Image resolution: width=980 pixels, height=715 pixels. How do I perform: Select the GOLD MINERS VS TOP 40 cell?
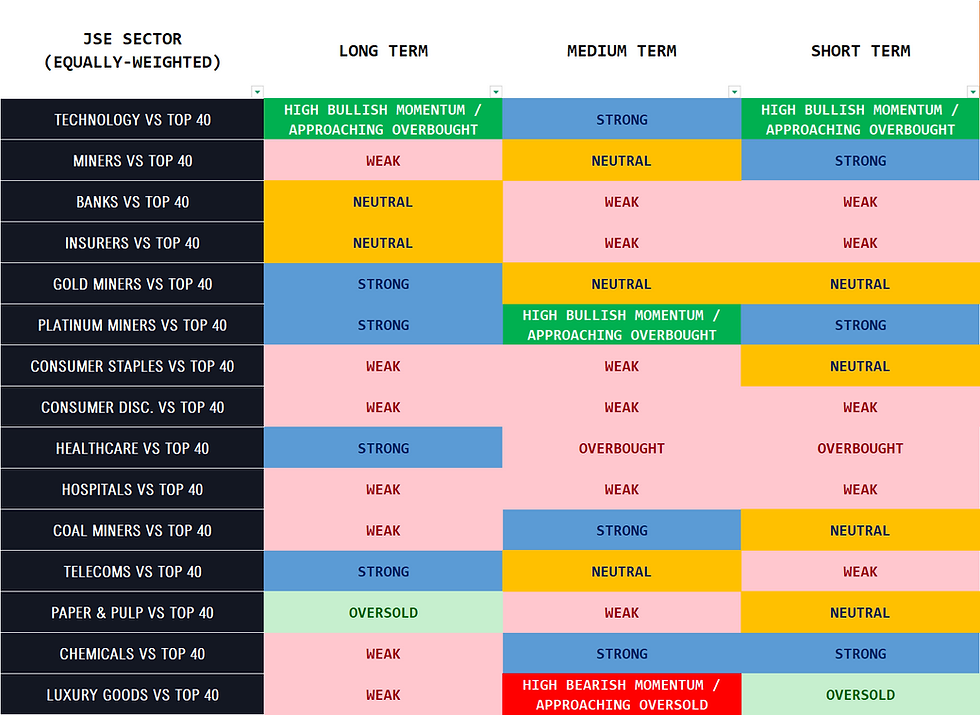[x=132, y=284]
